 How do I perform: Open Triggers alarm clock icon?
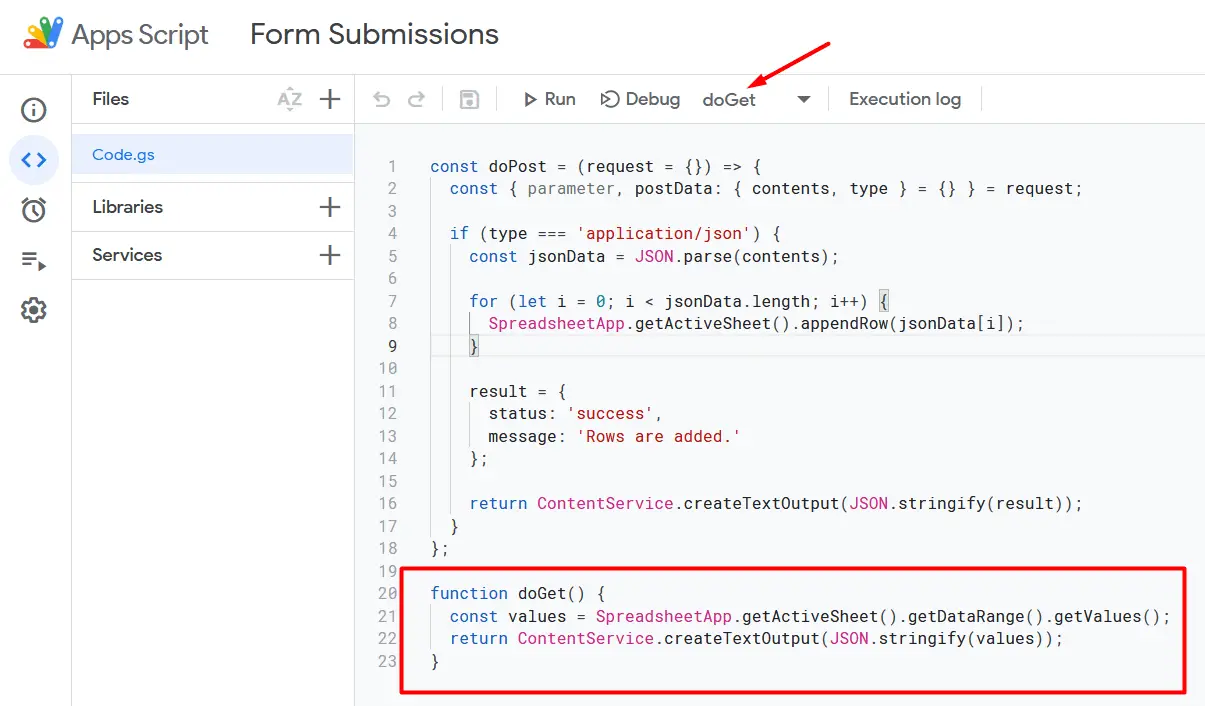tap(34, 210)
